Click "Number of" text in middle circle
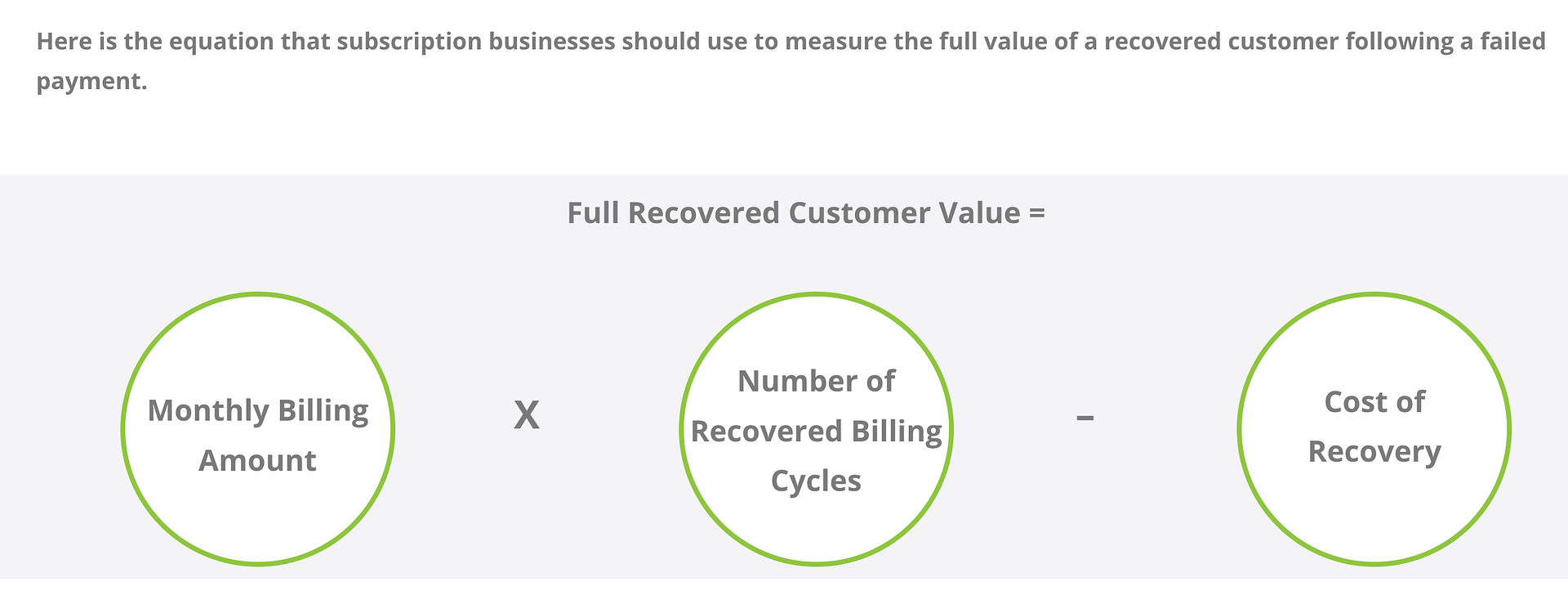This screenshot has width=1568, height=604. click(816, 381)
